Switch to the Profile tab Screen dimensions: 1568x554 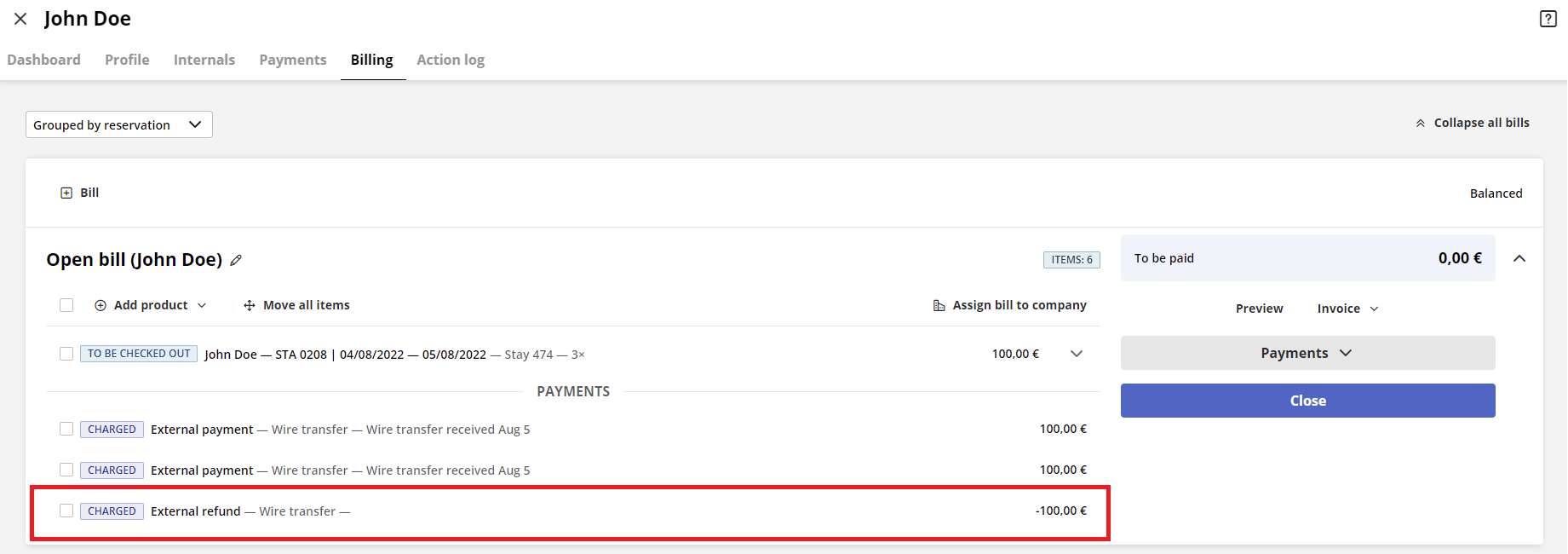click(127, 60)
